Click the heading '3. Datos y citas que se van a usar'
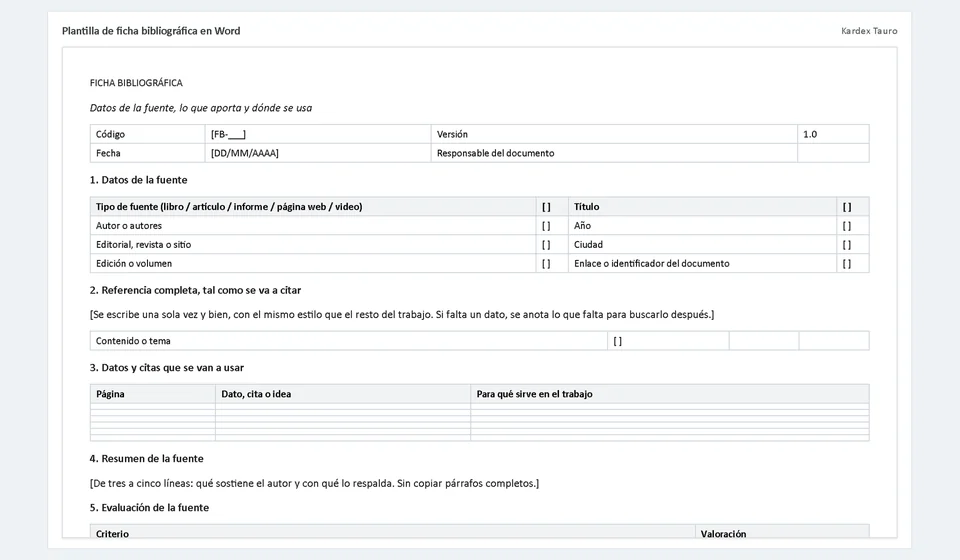Viewport: 960px width, 560px height. tap(167, 368)
